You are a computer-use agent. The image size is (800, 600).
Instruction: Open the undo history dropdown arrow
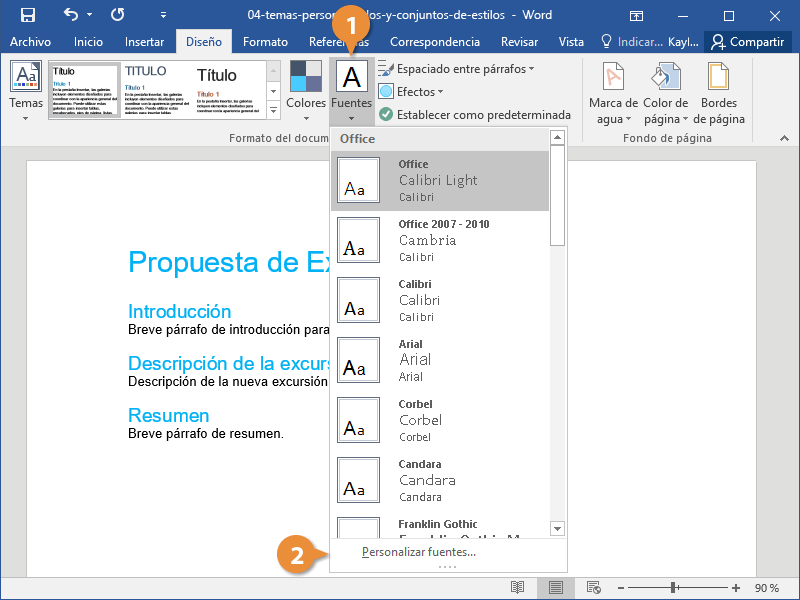[89, 15]
